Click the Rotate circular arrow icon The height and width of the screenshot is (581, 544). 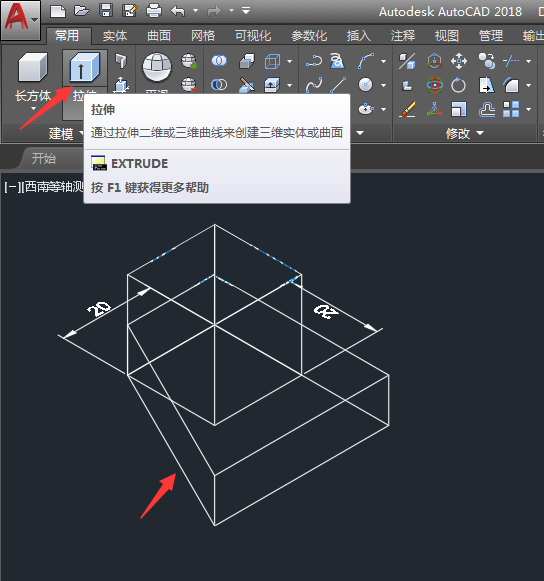tap(458, 85)
